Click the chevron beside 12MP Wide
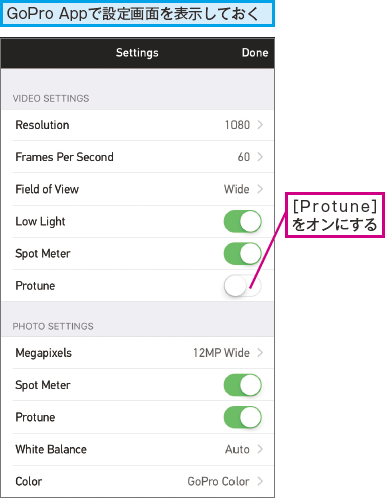Screen dimensions: 385x498 [260, 353]
